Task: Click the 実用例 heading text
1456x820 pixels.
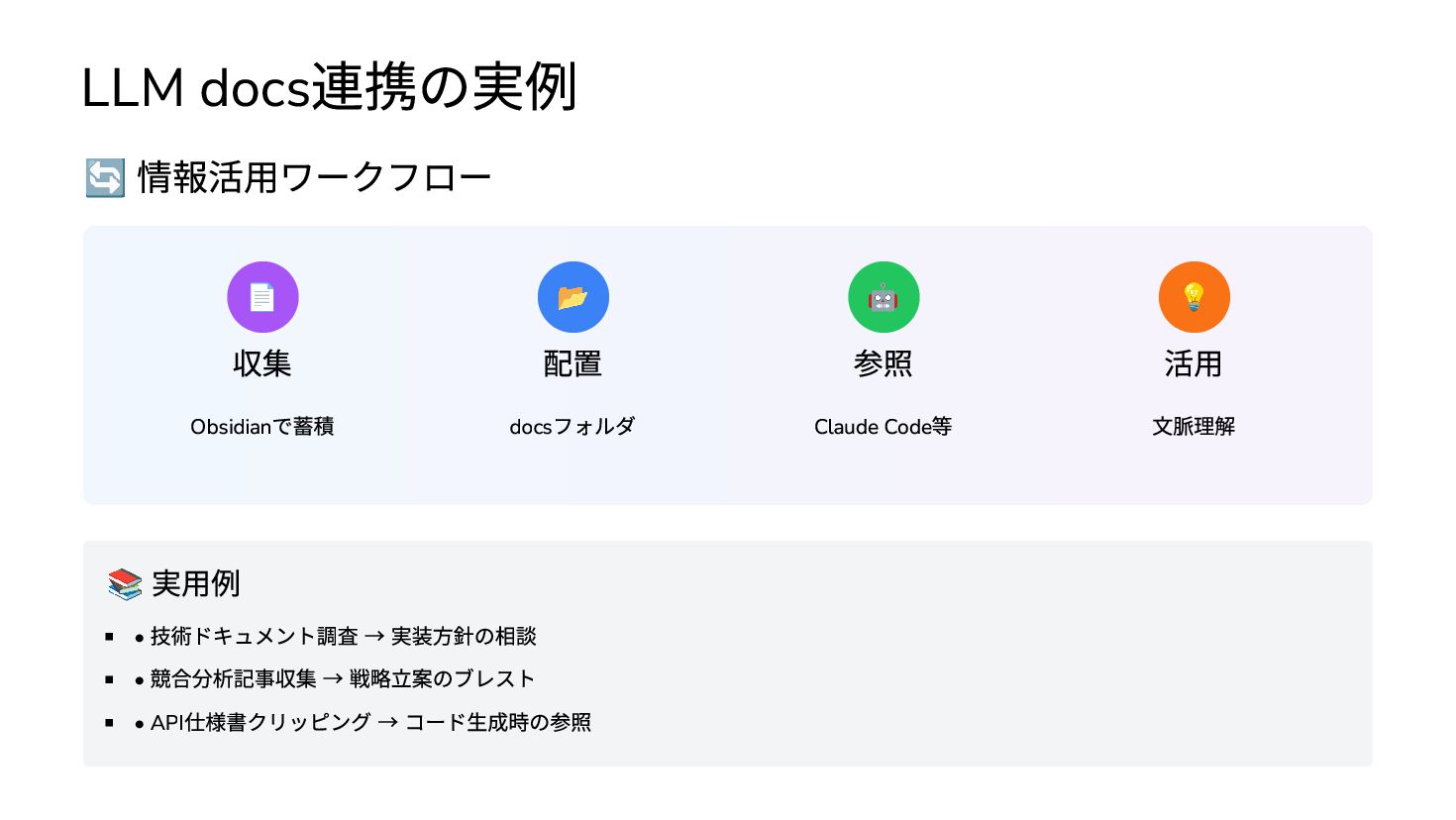Action: [196, 584]
